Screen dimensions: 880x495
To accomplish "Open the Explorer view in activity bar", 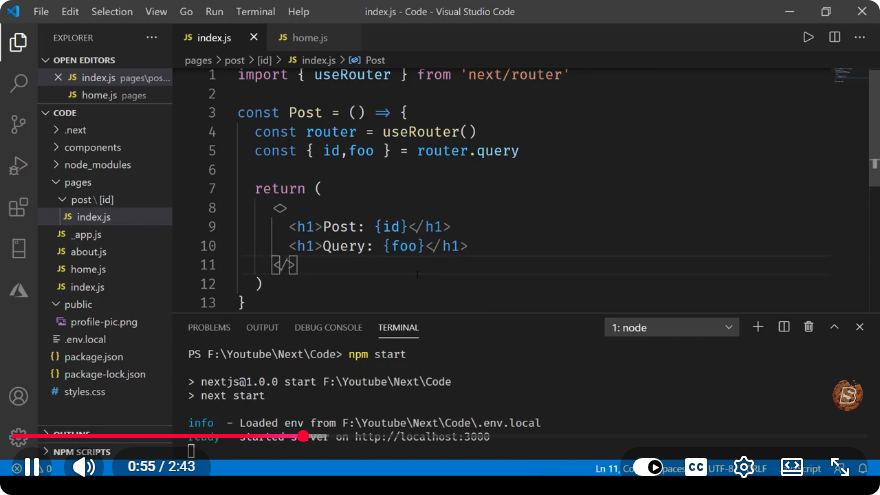I will click(18, 42).
